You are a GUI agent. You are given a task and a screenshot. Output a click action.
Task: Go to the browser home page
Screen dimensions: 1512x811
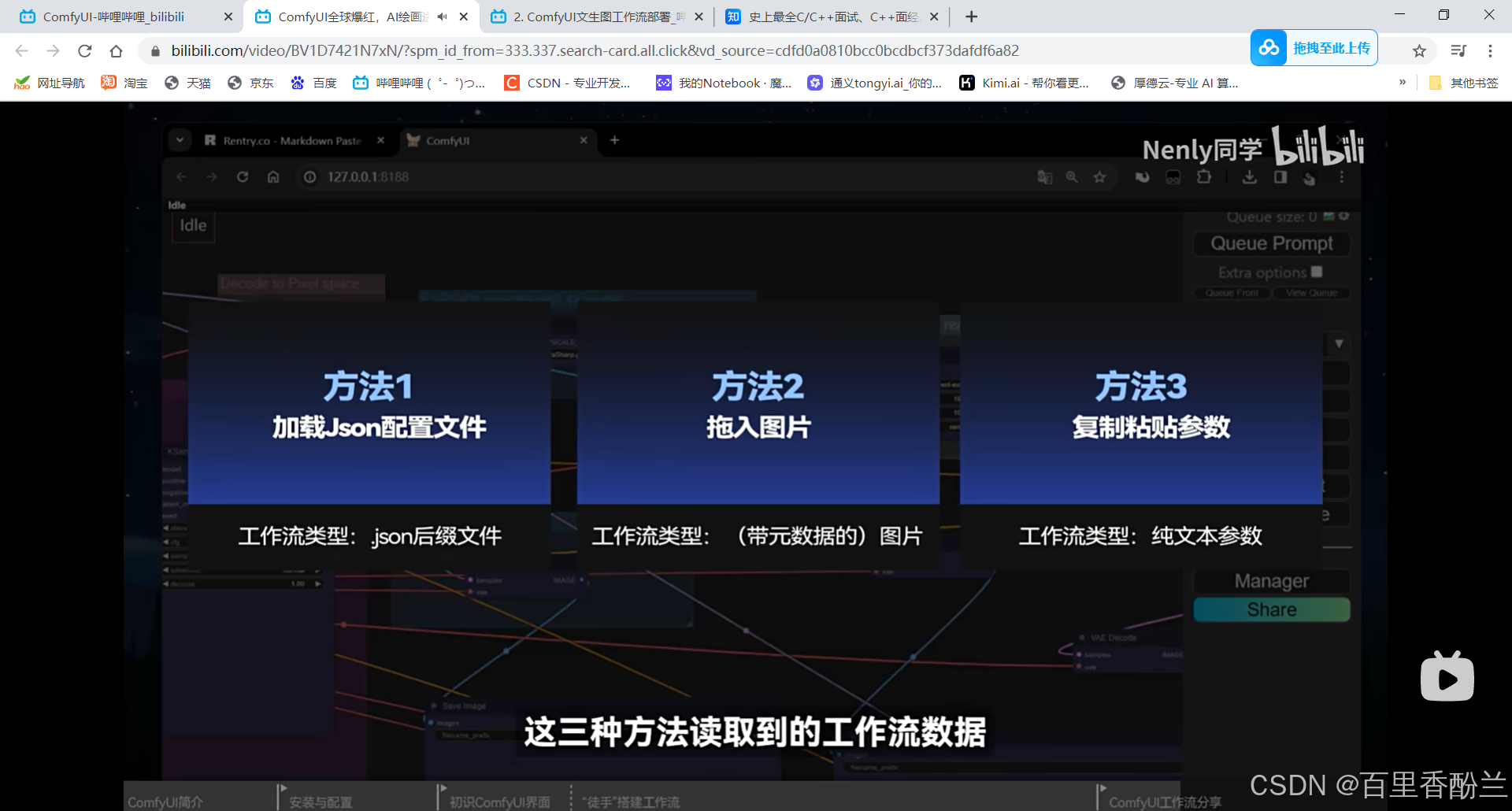117,51
